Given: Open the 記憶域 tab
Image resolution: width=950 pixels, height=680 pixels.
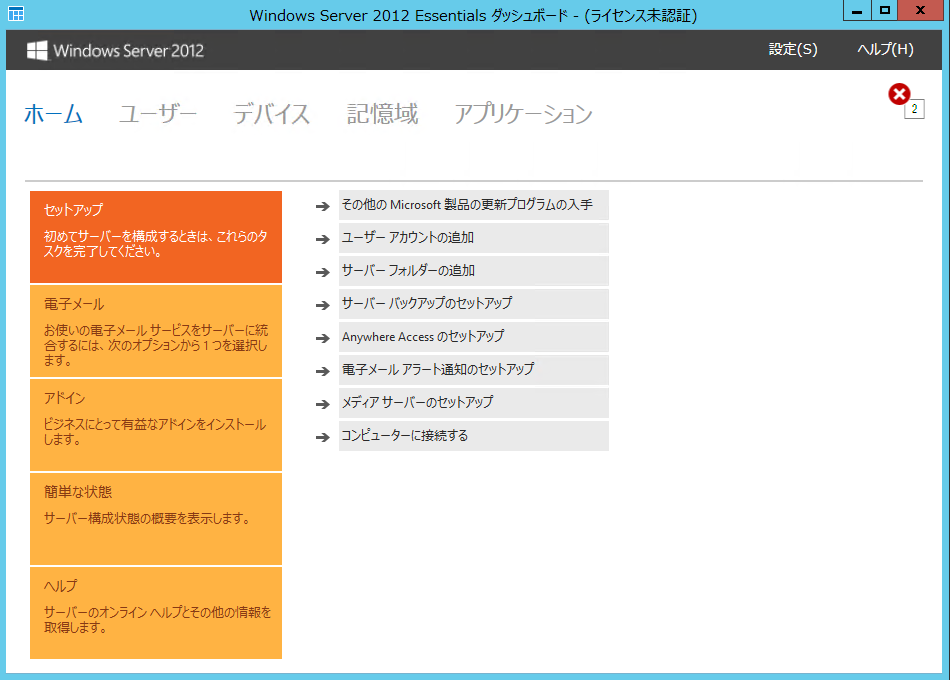Looking at the screenshot, I should pos(382,114).
